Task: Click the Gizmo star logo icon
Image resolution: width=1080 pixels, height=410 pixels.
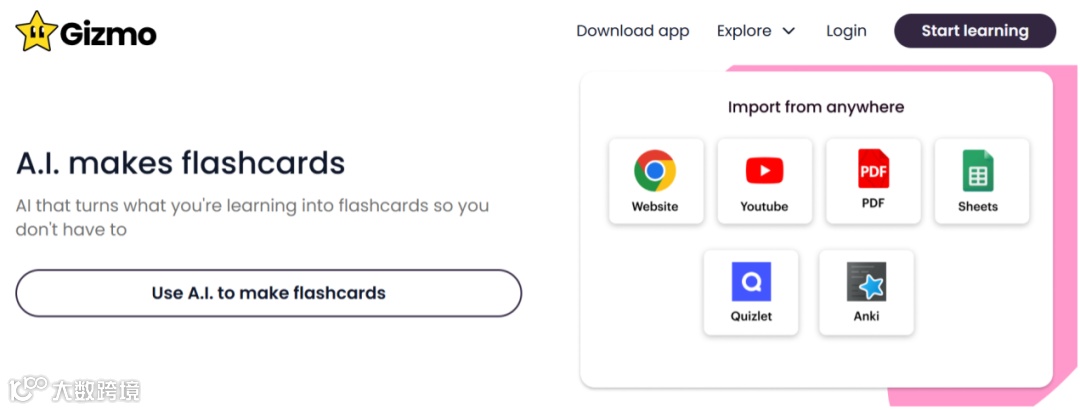Action: click(x=34, y=31)
